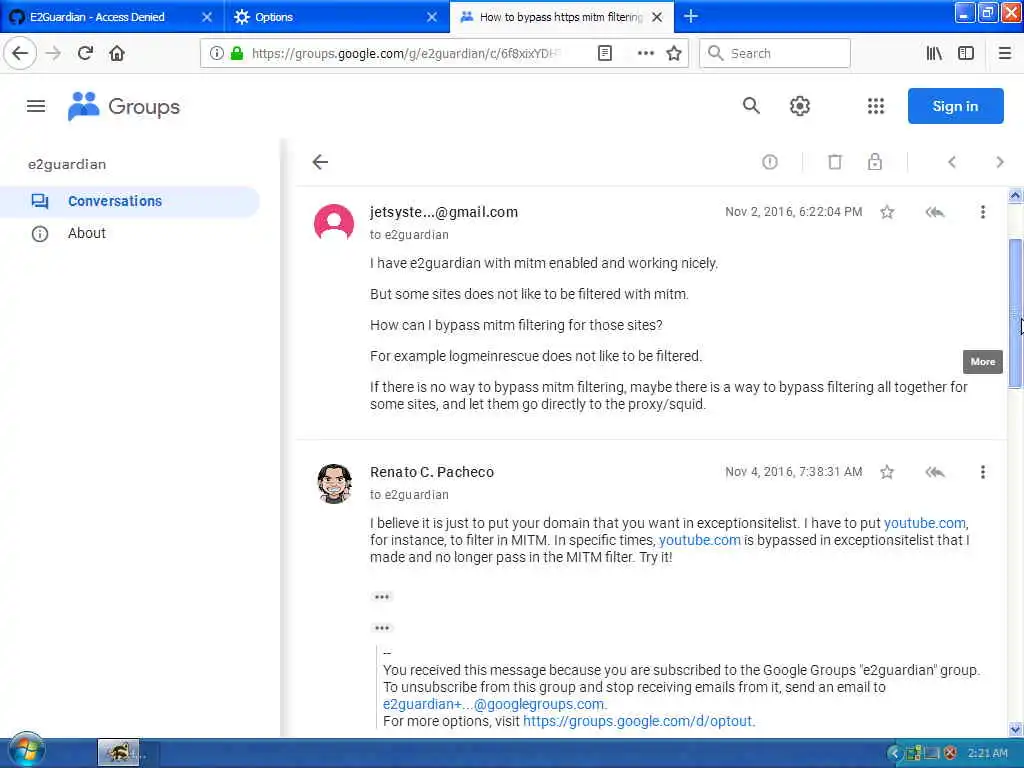Go to previous conversation chevron

(952, 162)
